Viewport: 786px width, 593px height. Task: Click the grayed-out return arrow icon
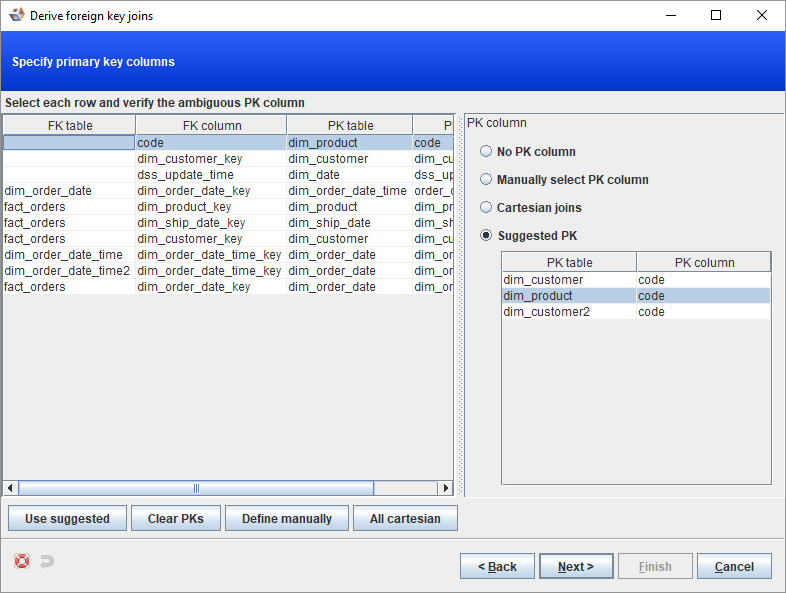pos(47,561)
